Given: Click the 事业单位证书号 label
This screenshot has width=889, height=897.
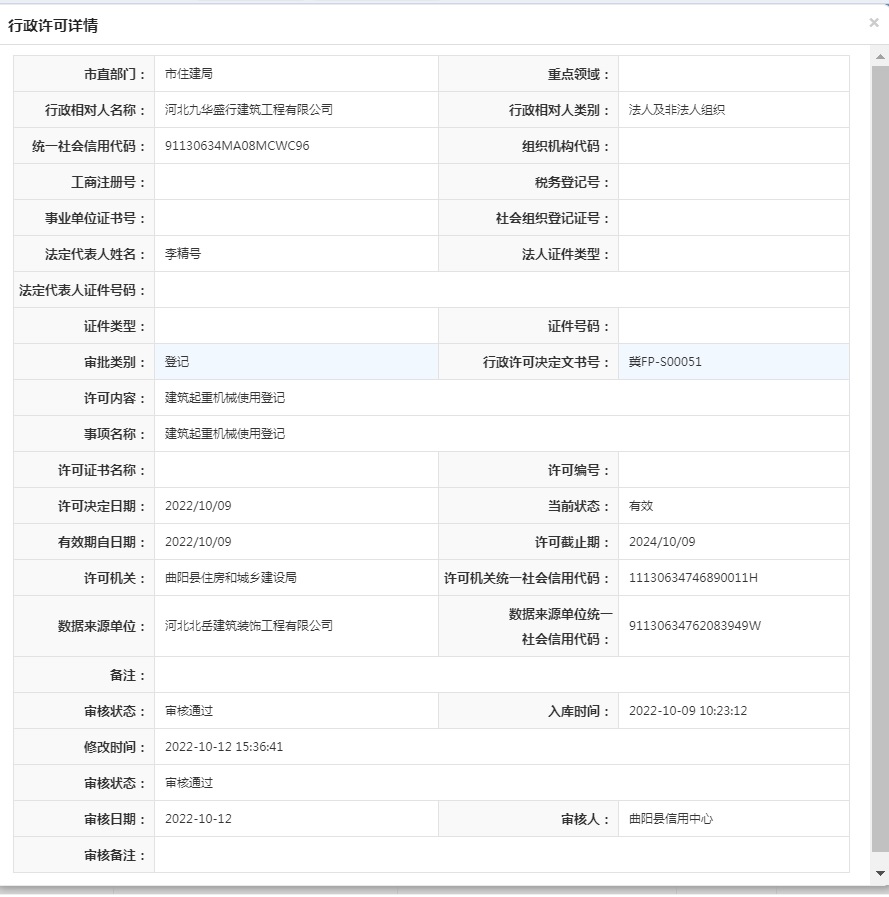Looking at the screenshot, I should [95, 218].
